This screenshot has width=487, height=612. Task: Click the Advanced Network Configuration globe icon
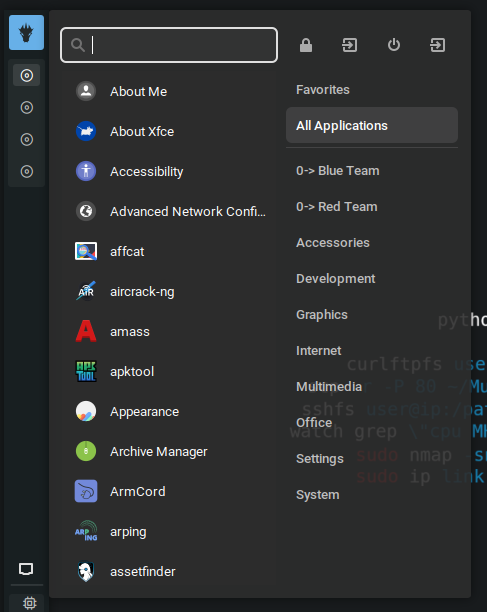pyautogui.click(x=86, y=212)
